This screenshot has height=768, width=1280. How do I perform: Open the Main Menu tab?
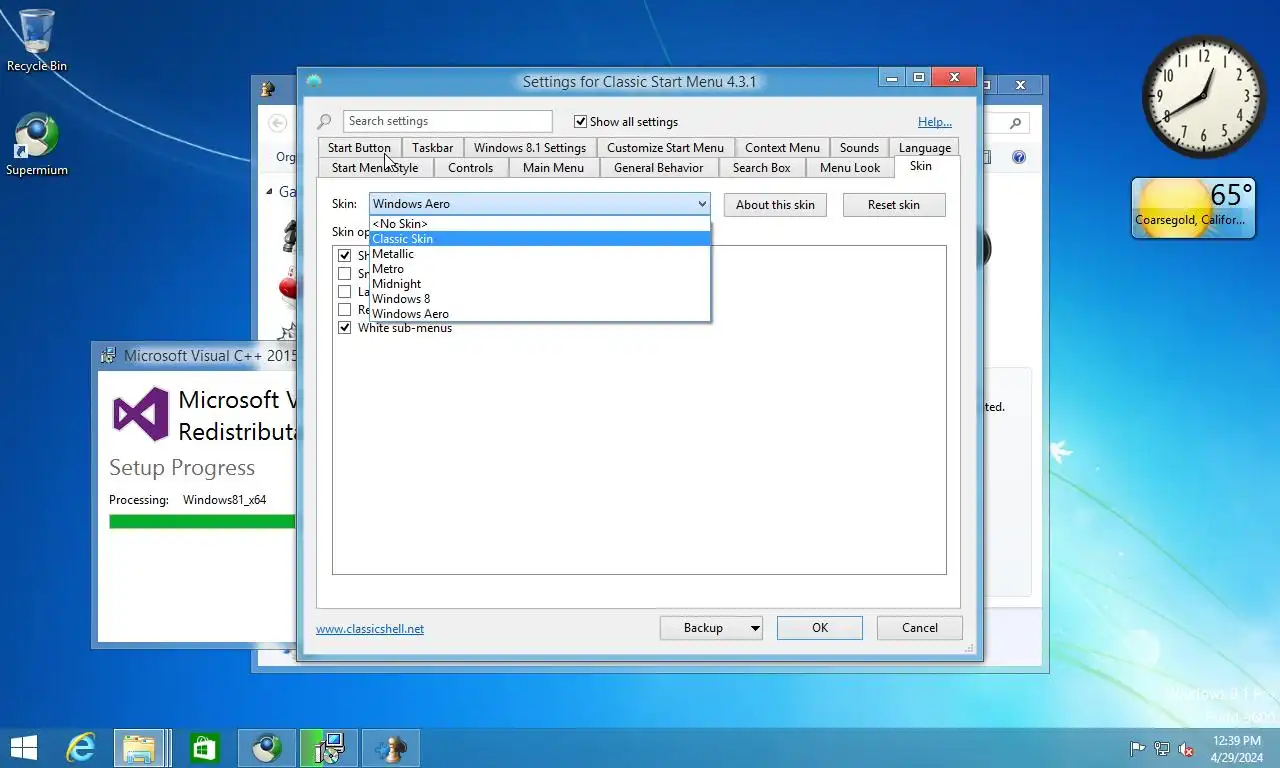click(x=553, y=168)
